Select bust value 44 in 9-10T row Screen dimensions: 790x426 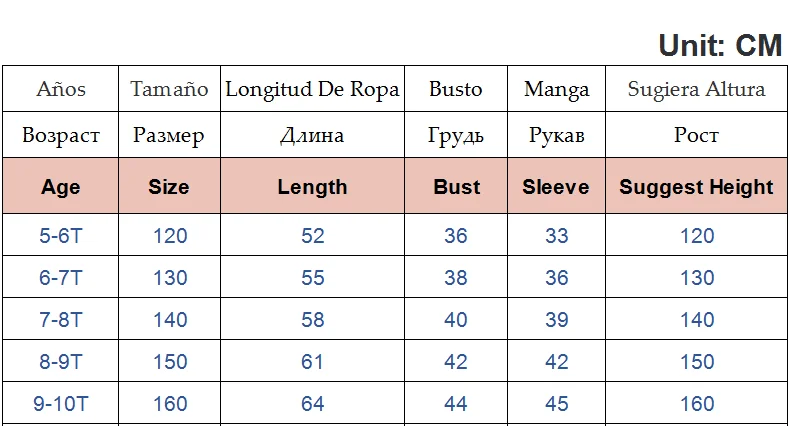456,404
